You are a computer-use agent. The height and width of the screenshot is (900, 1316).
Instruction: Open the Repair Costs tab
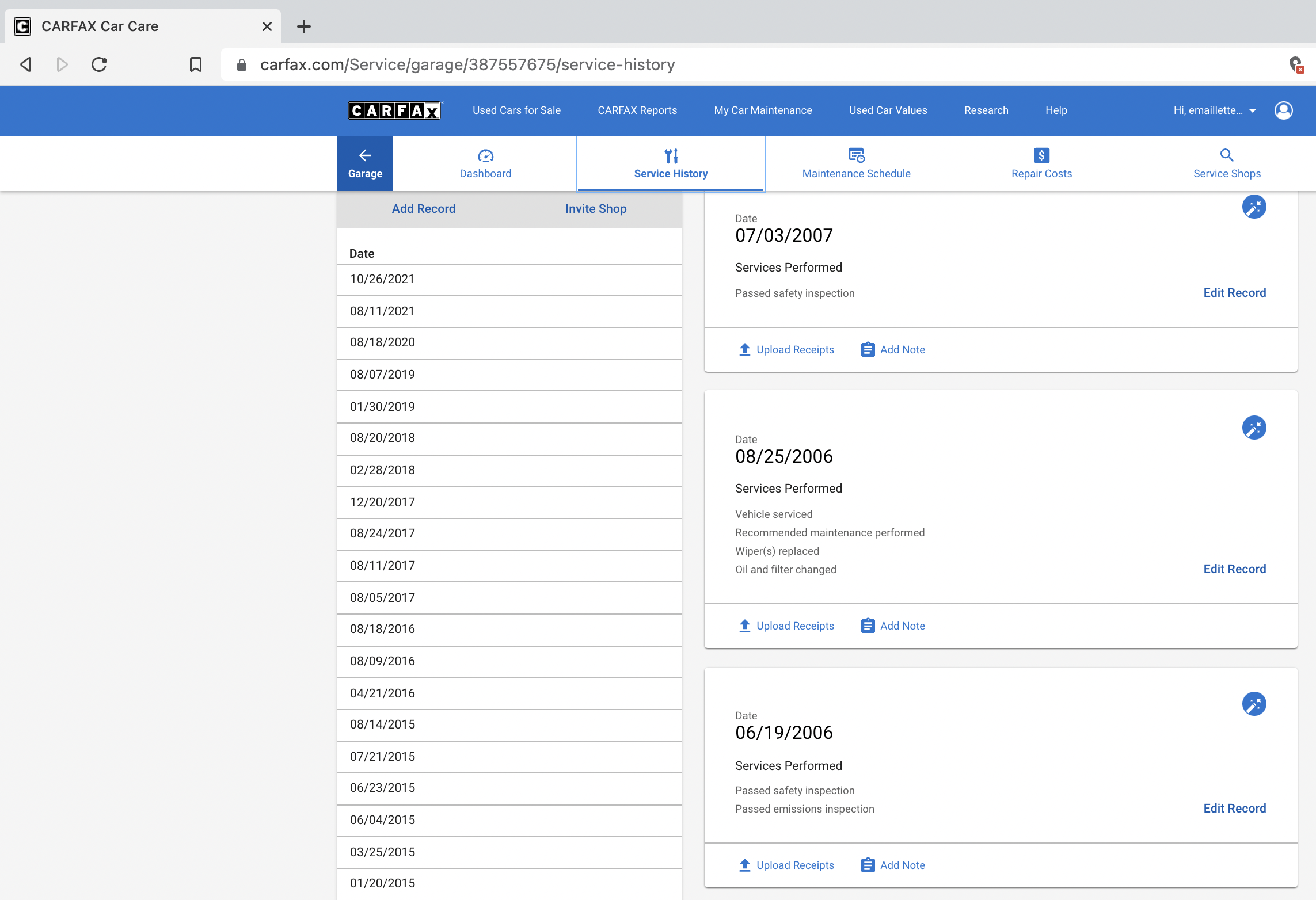(x=1041, y=163)
